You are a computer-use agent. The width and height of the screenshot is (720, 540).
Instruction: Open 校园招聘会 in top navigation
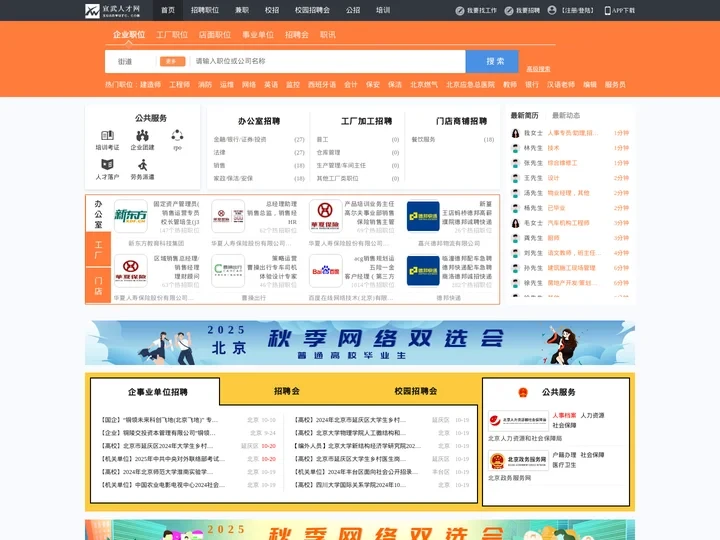312,10
